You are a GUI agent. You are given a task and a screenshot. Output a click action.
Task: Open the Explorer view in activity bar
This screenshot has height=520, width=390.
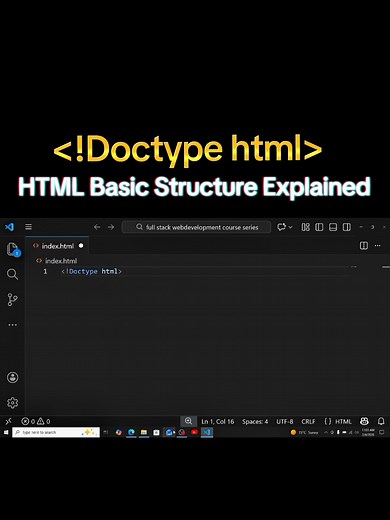(x=13, y=249)
